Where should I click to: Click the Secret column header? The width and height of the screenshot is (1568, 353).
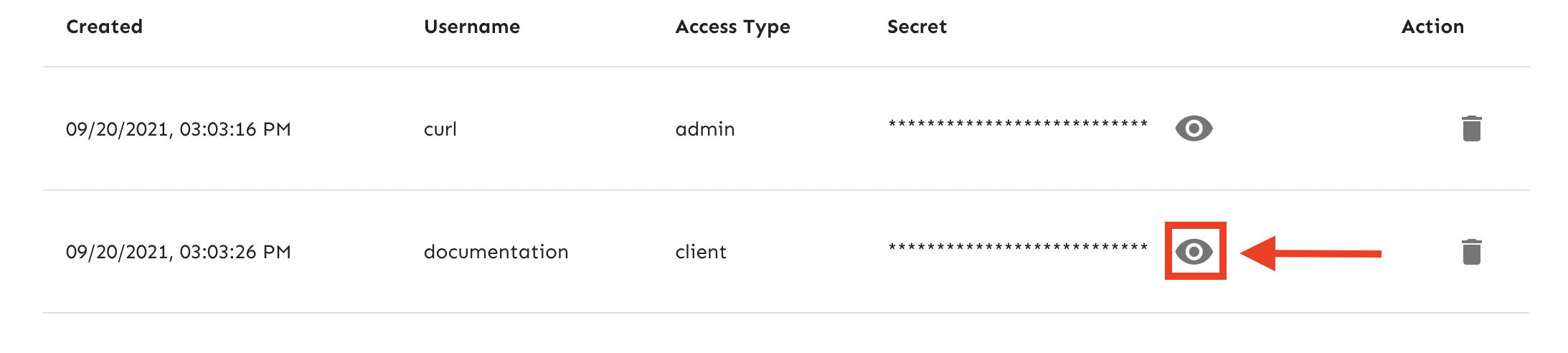[x=917, y=27]
